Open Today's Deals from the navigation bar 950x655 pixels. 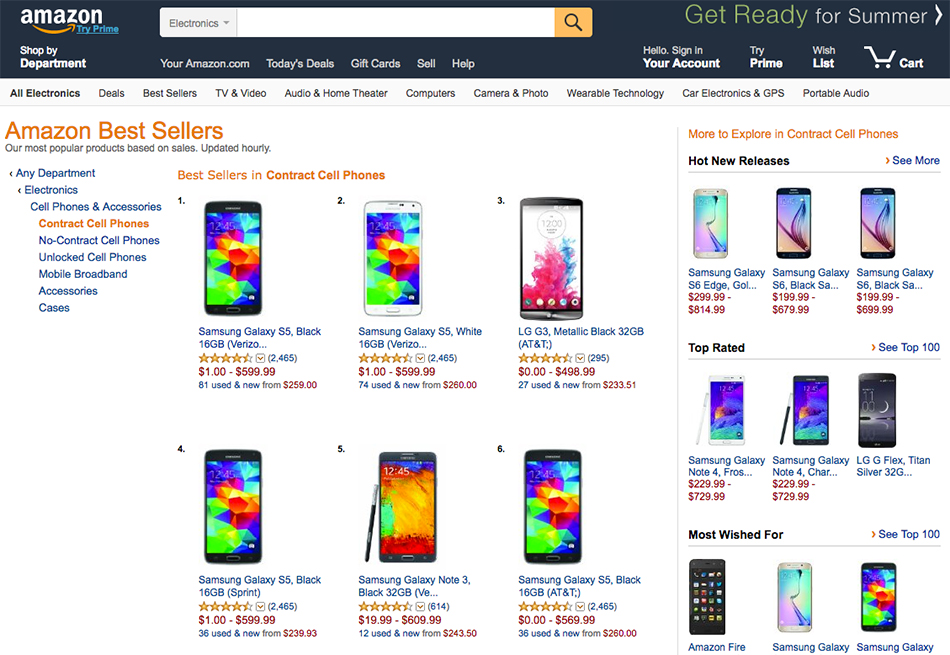(300, 63)
